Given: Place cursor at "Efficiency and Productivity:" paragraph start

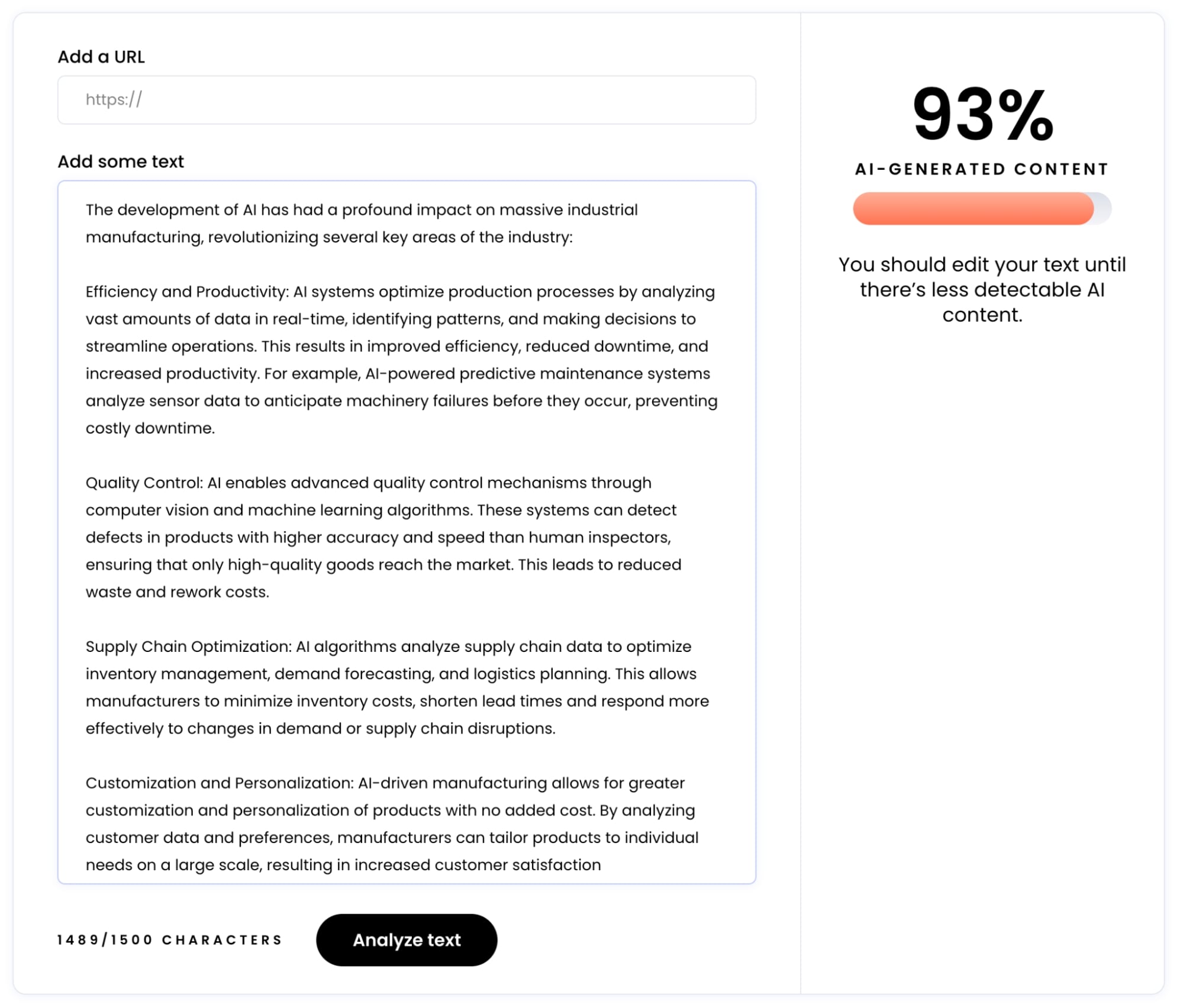Looking at the screenshot, I should pyautogui.click(x=87, y=292).
